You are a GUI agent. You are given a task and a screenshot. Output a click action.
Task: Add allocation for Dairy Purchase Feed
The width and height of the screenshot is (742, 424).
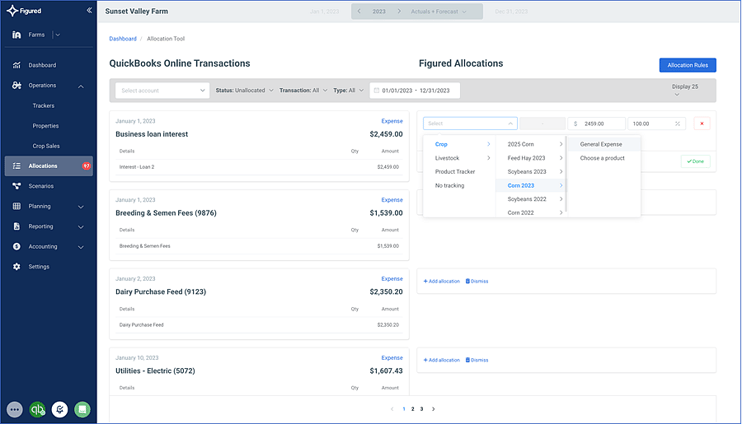click(442, 281)
